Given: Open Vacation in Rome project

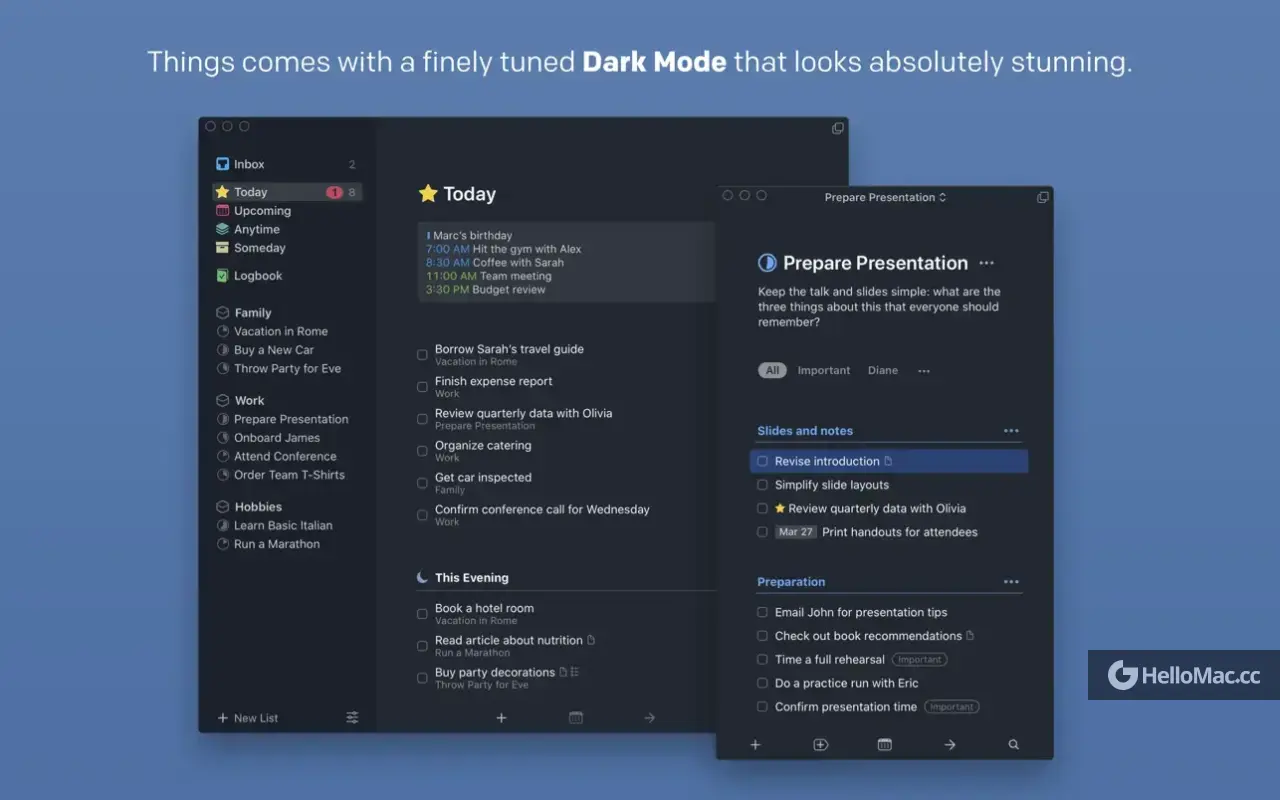Looking at the screenshot, I should 281,331.
